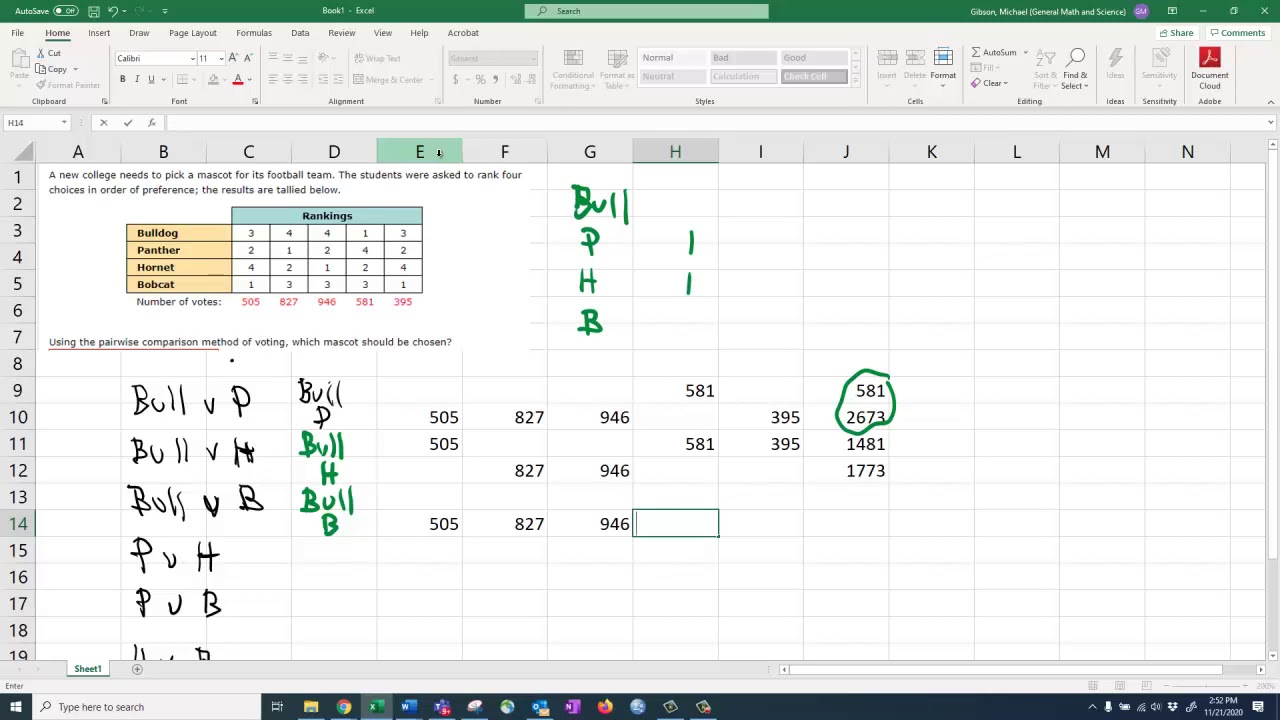Open the Page Layout tab
Screen dimensions: 1280x720
[x=193, y=33]
